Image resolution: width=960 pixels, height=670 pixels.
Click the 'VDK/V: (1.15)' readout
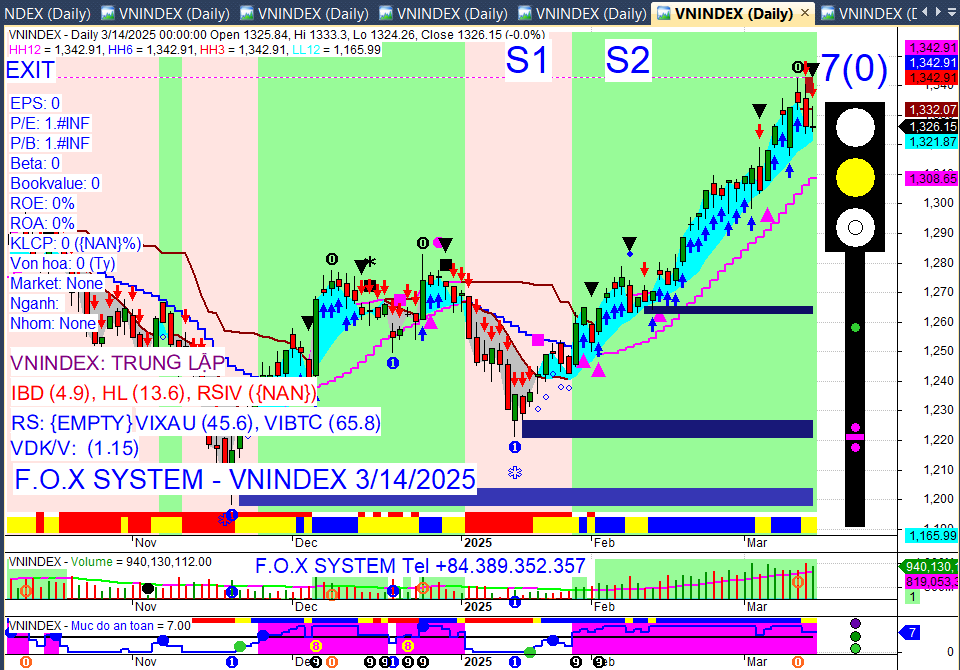pyautogui.click(x=75, y=448)
